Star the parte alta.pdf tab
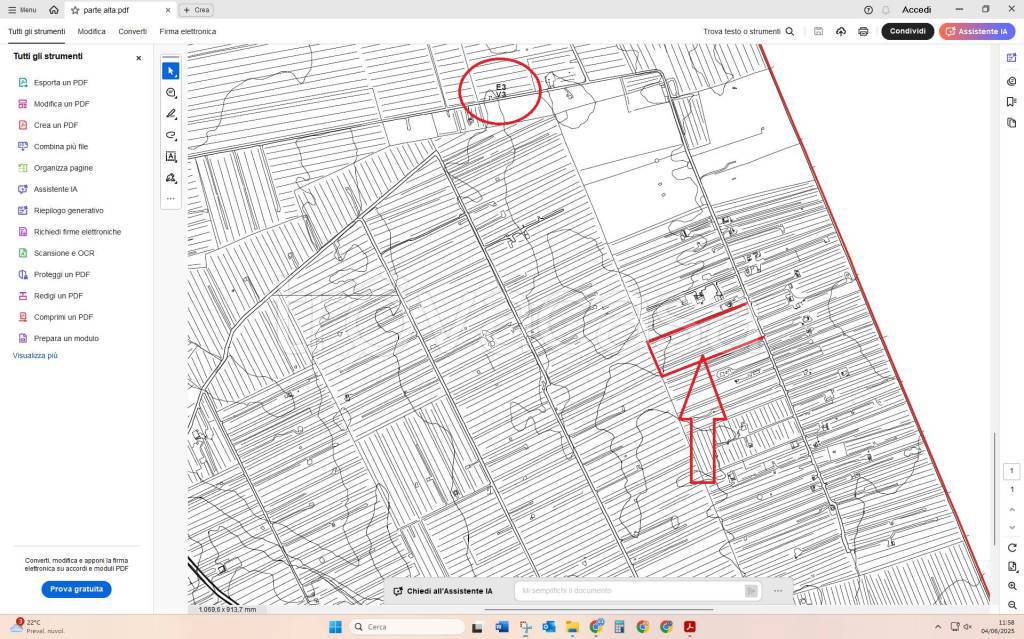 pos(75,10)
